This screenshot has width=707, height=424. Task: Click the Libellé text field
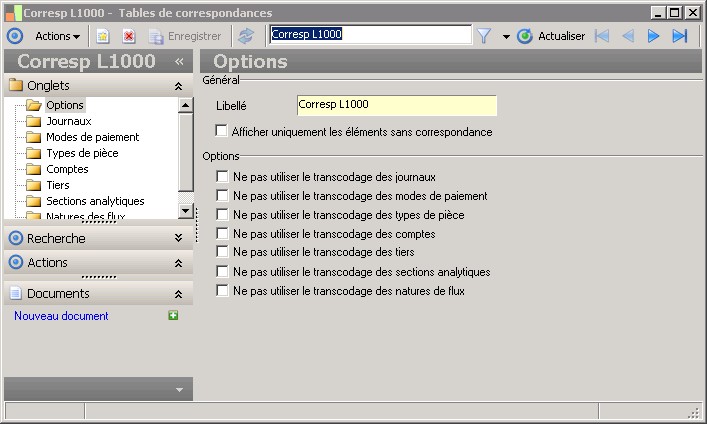click(397, 105)
